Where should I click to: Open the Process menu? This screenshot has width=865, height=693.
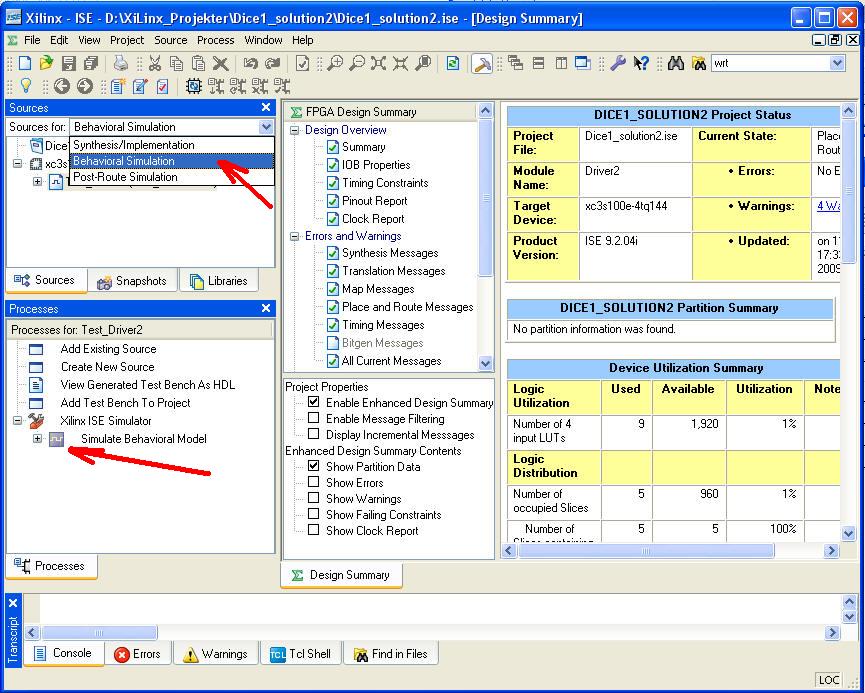216,40
